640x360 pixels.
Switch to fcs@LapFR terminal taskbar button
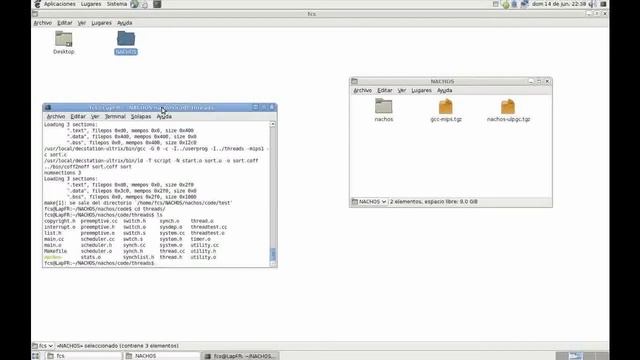coord(241,356)
